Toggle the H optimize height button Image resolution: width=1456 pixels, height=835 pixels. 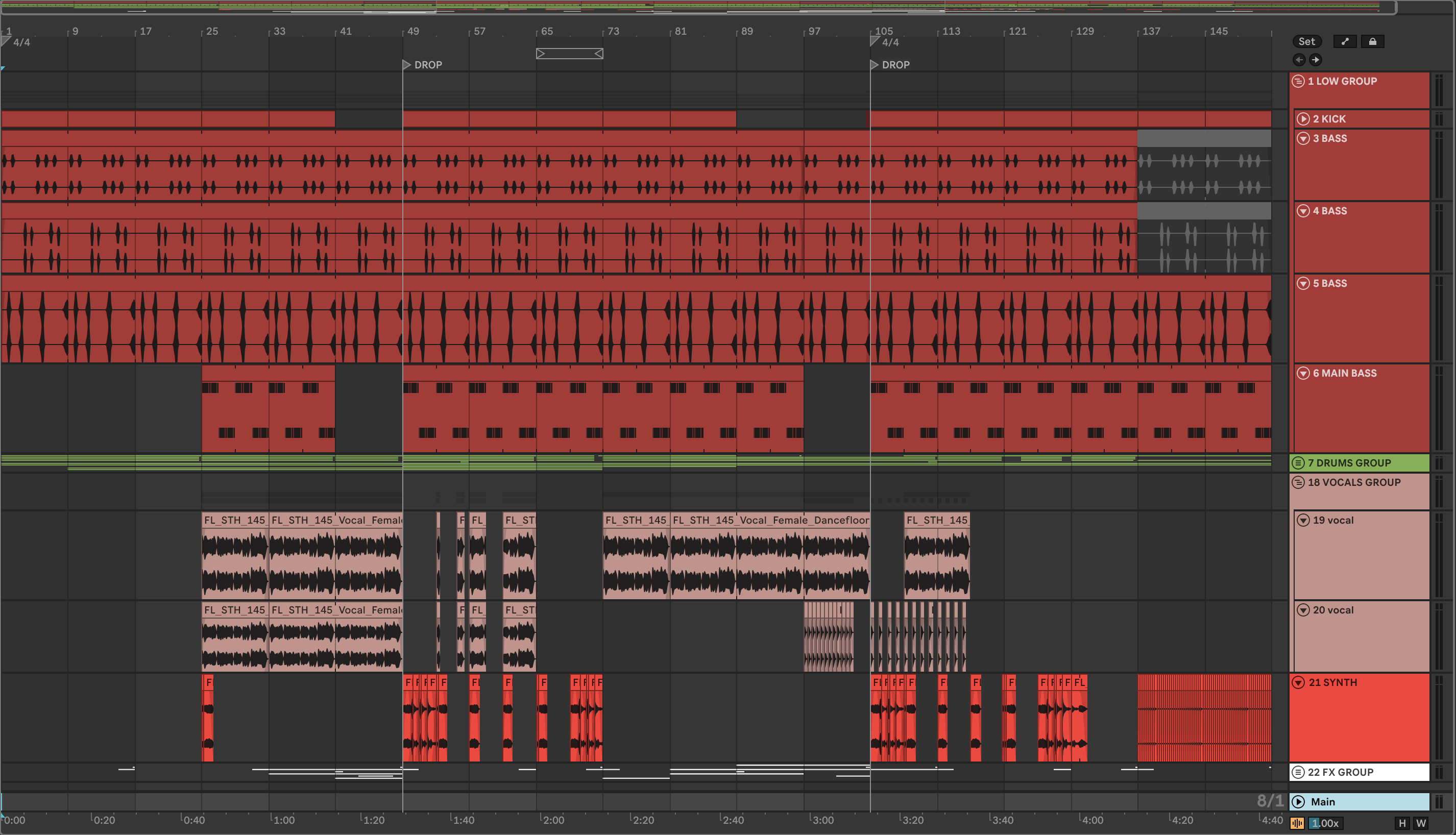pos(1402,823)
